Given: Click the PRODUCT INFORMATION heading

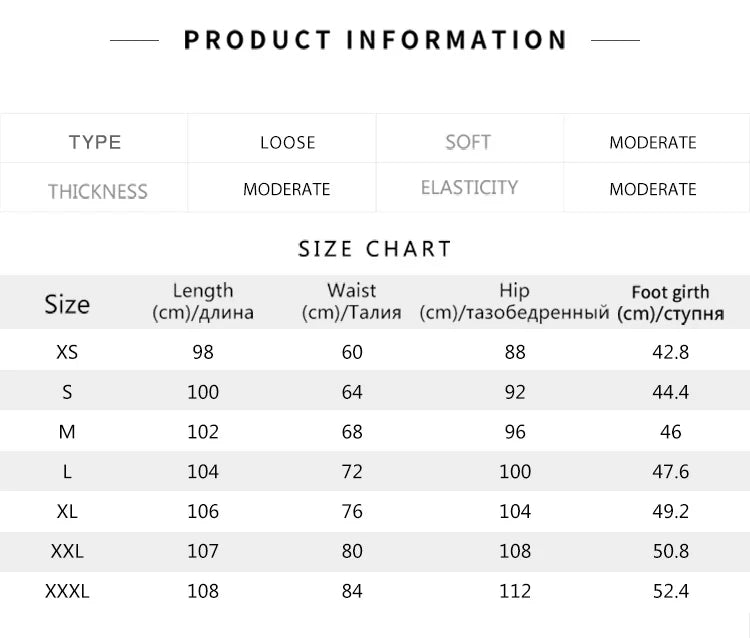Looking at the screenshot, I should (x=375, y=40).
